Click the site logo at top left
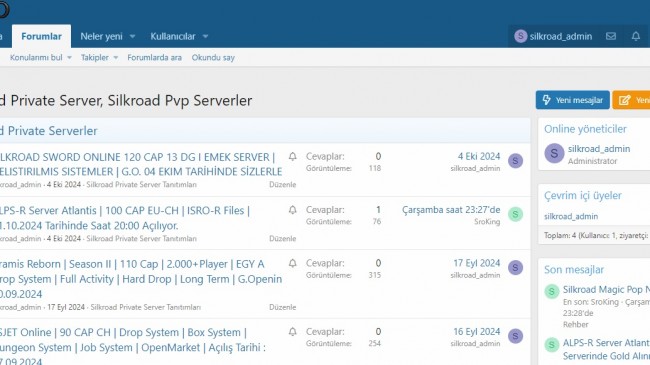This screenshot has height=365, width=650. [4, 10]
